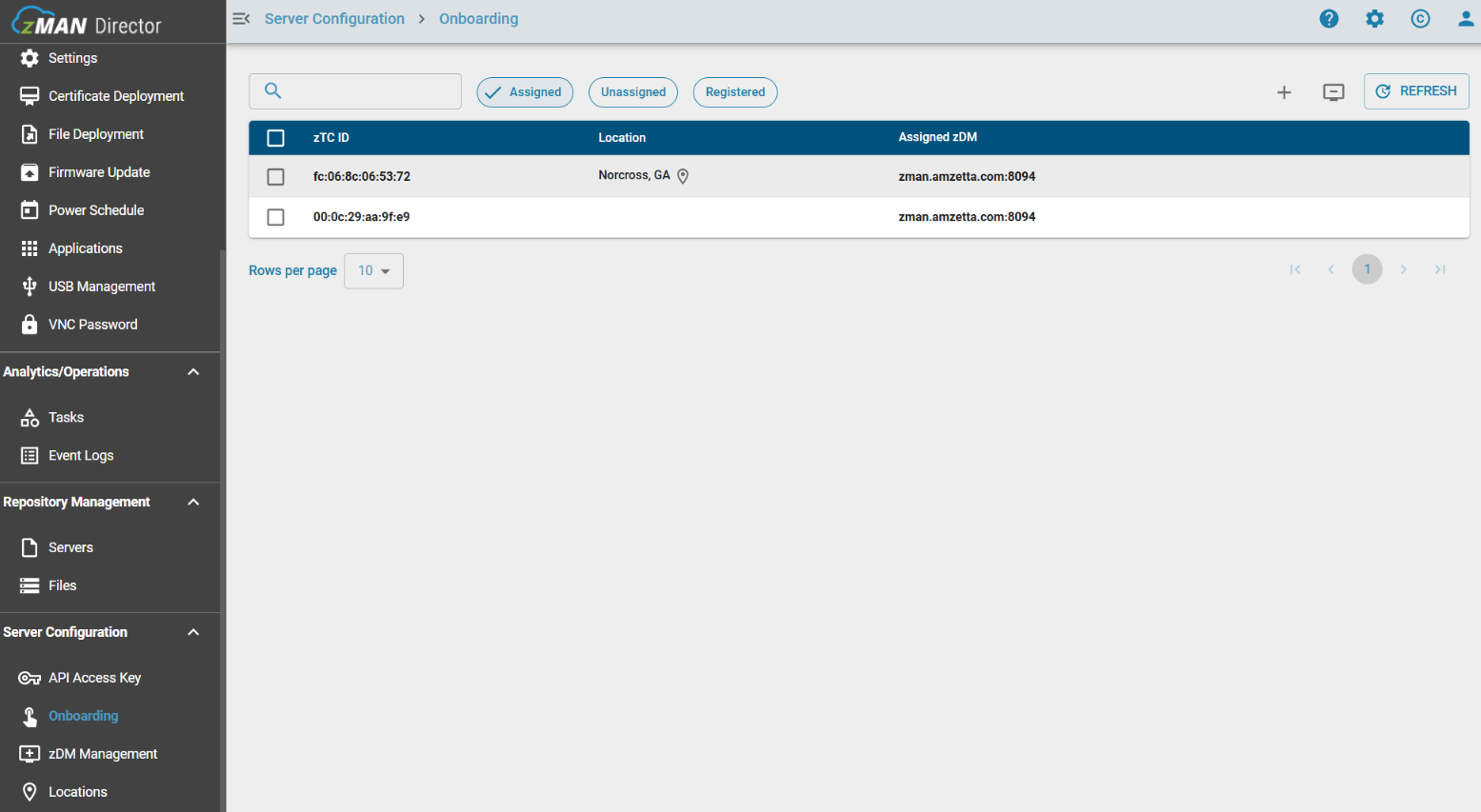
Task: Collapse the sidebar with hamburger icon
Action: coord(241,19)
